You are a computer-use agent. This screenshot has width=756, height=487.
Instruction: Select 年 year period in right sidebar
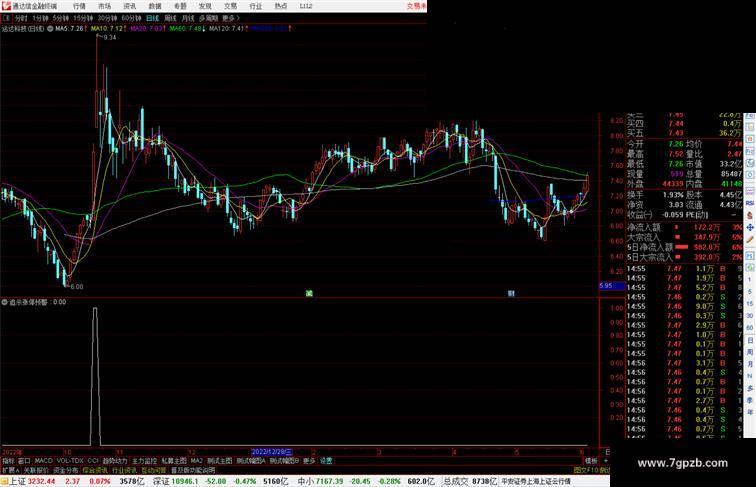[x=750, y=412]
